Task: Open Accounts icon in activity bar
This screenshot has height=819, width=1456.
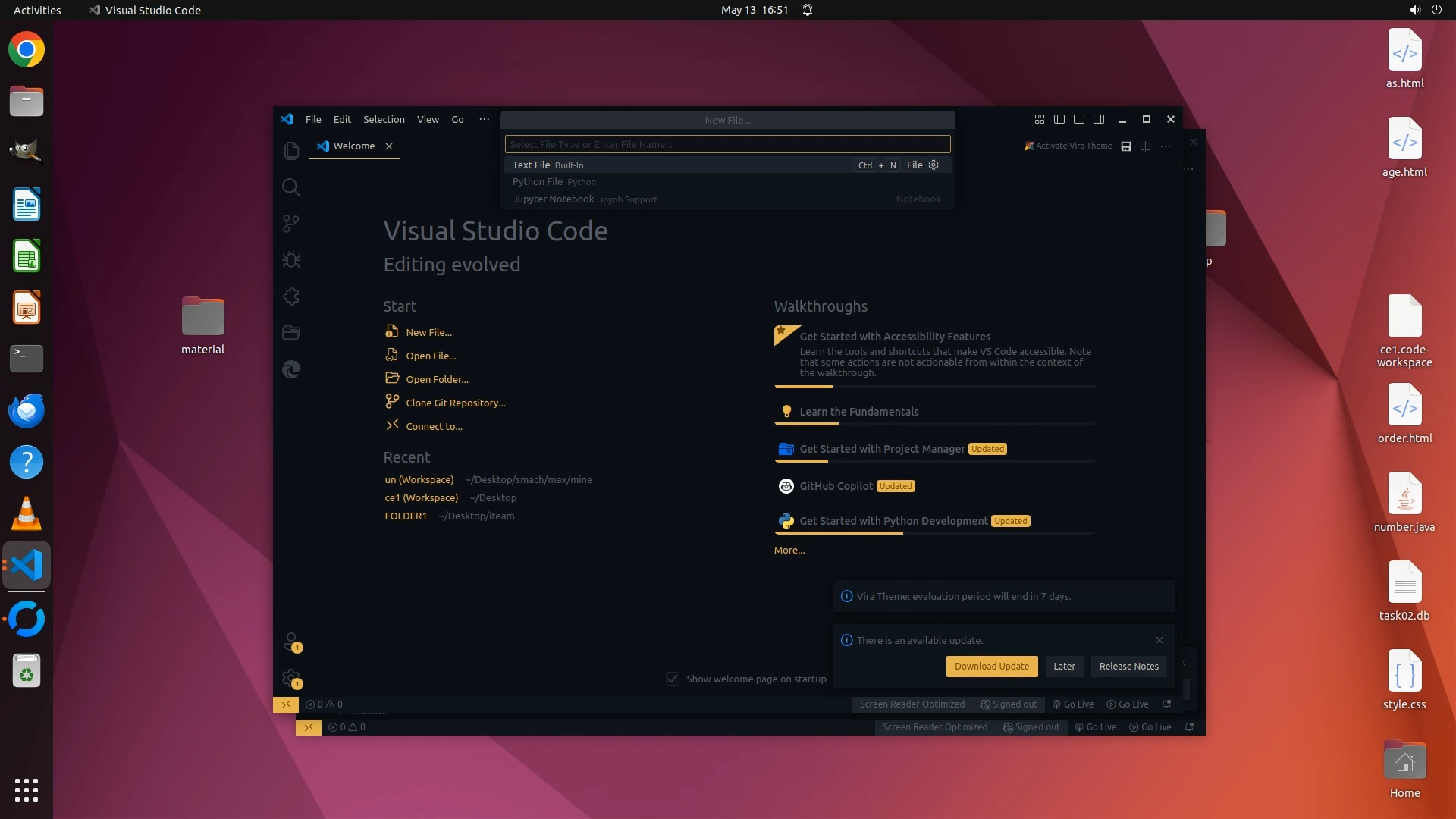Action: 291,642
